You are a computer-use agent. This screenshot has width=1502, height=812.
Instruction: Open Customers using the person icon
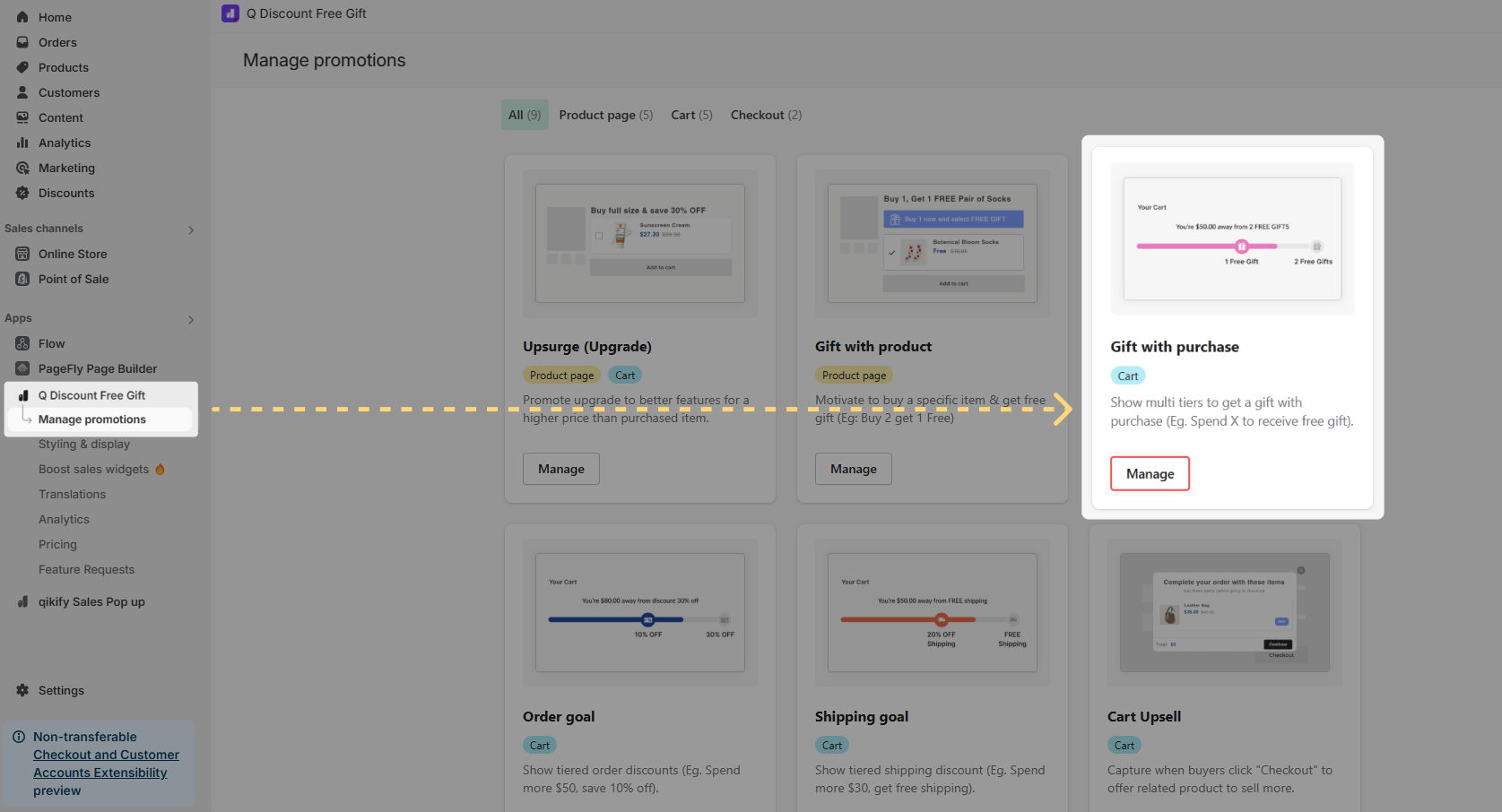[22, 92]
